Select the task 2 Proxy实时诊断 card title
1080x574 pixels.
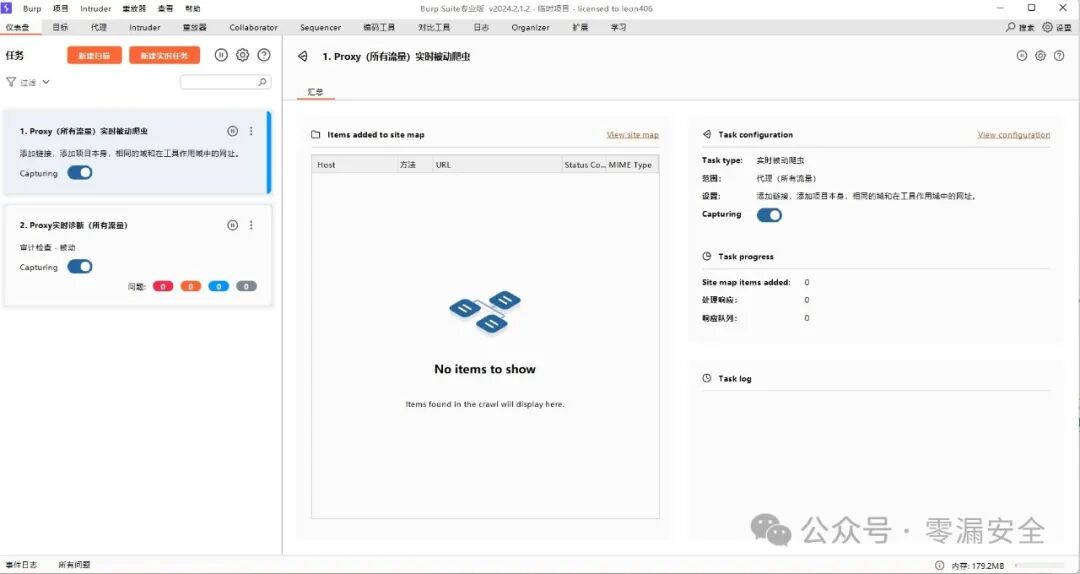coord(74,225)
